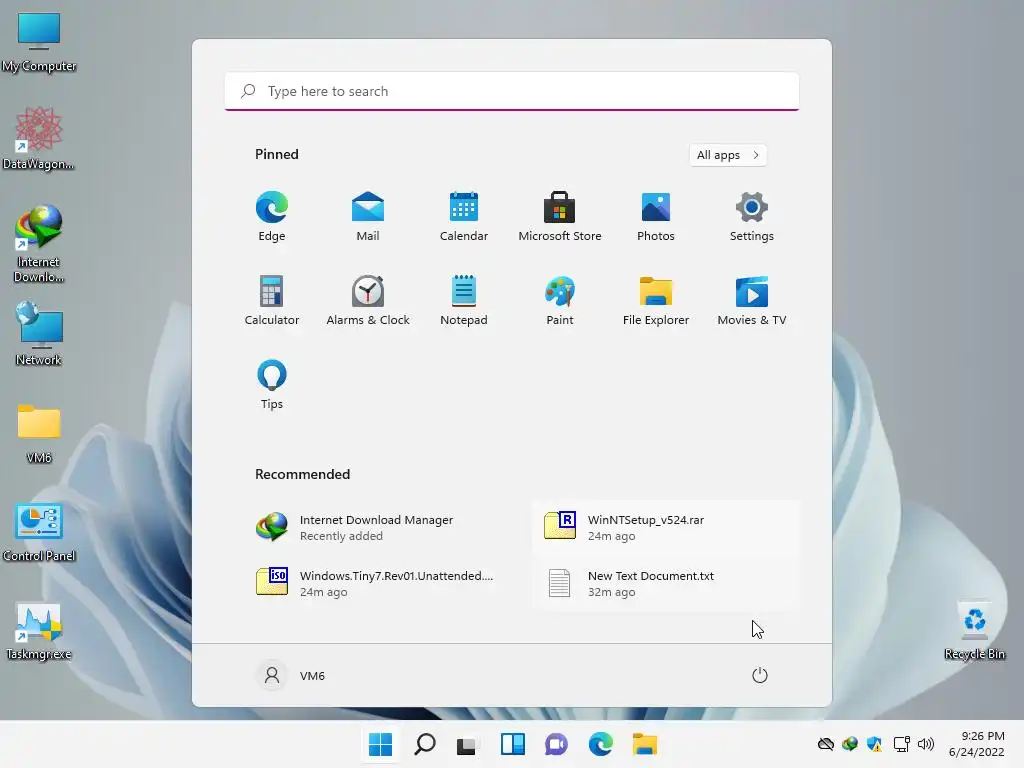
Task: Select Recycle Bin on desktop
Action: (x=974, y=631)
